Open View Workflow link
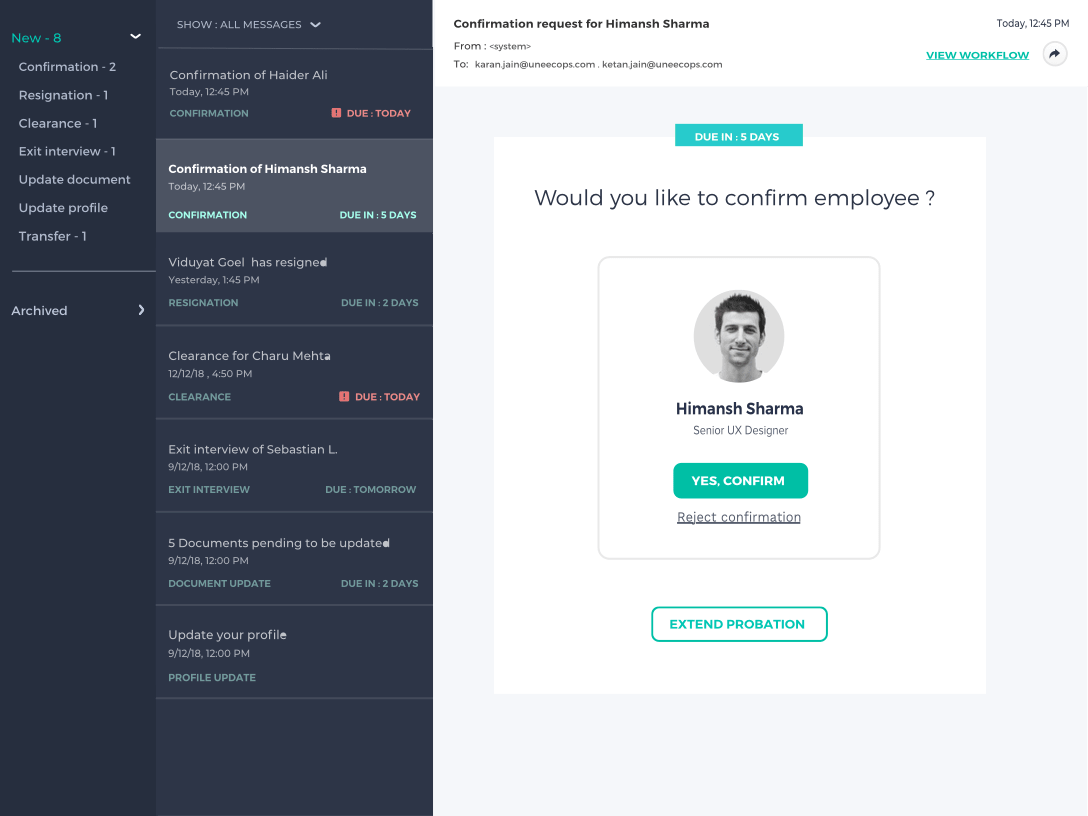The height and width of the screenshot is (816, 1088). coord(977,55)
